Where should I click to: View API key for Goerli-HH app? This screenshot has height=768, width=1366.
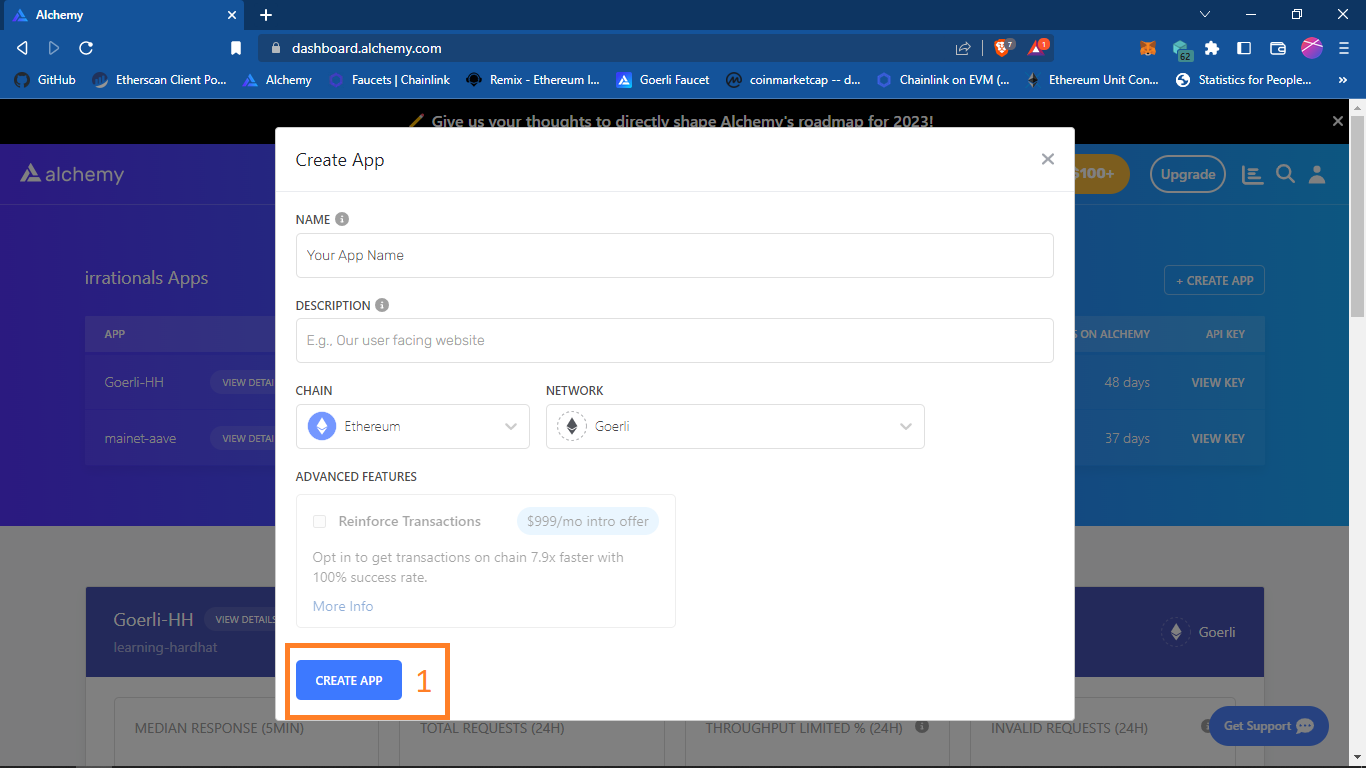[x=1218, y=382]
